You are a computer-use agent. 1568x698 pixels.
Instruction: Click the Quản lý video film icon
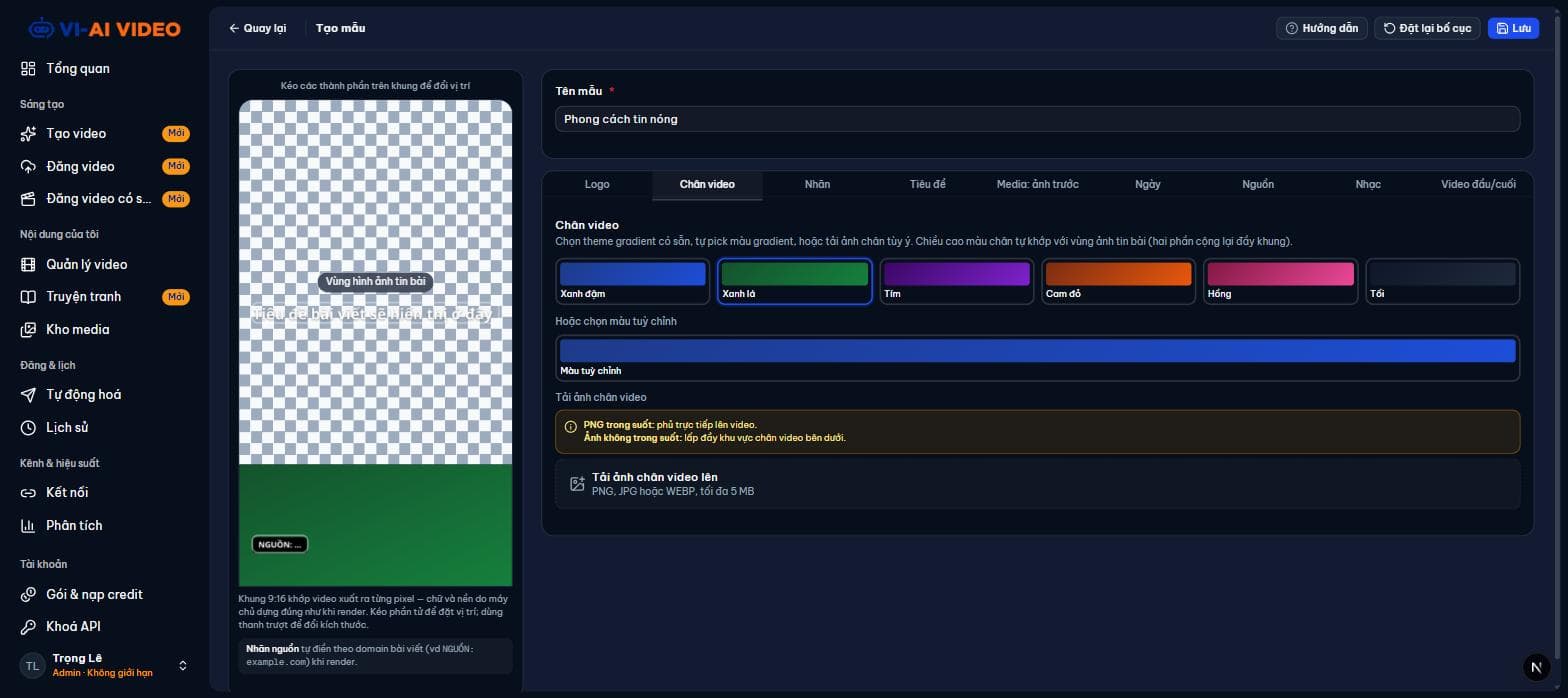(x=28, y=265)
